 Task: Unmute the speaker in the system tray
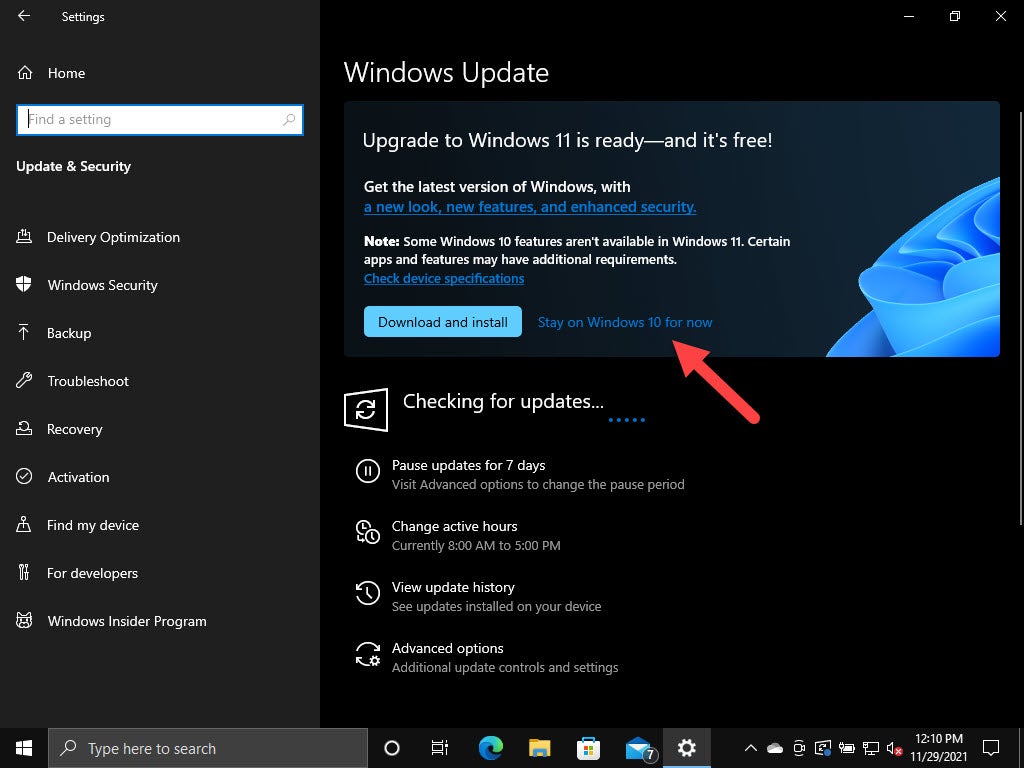point(893,748)
